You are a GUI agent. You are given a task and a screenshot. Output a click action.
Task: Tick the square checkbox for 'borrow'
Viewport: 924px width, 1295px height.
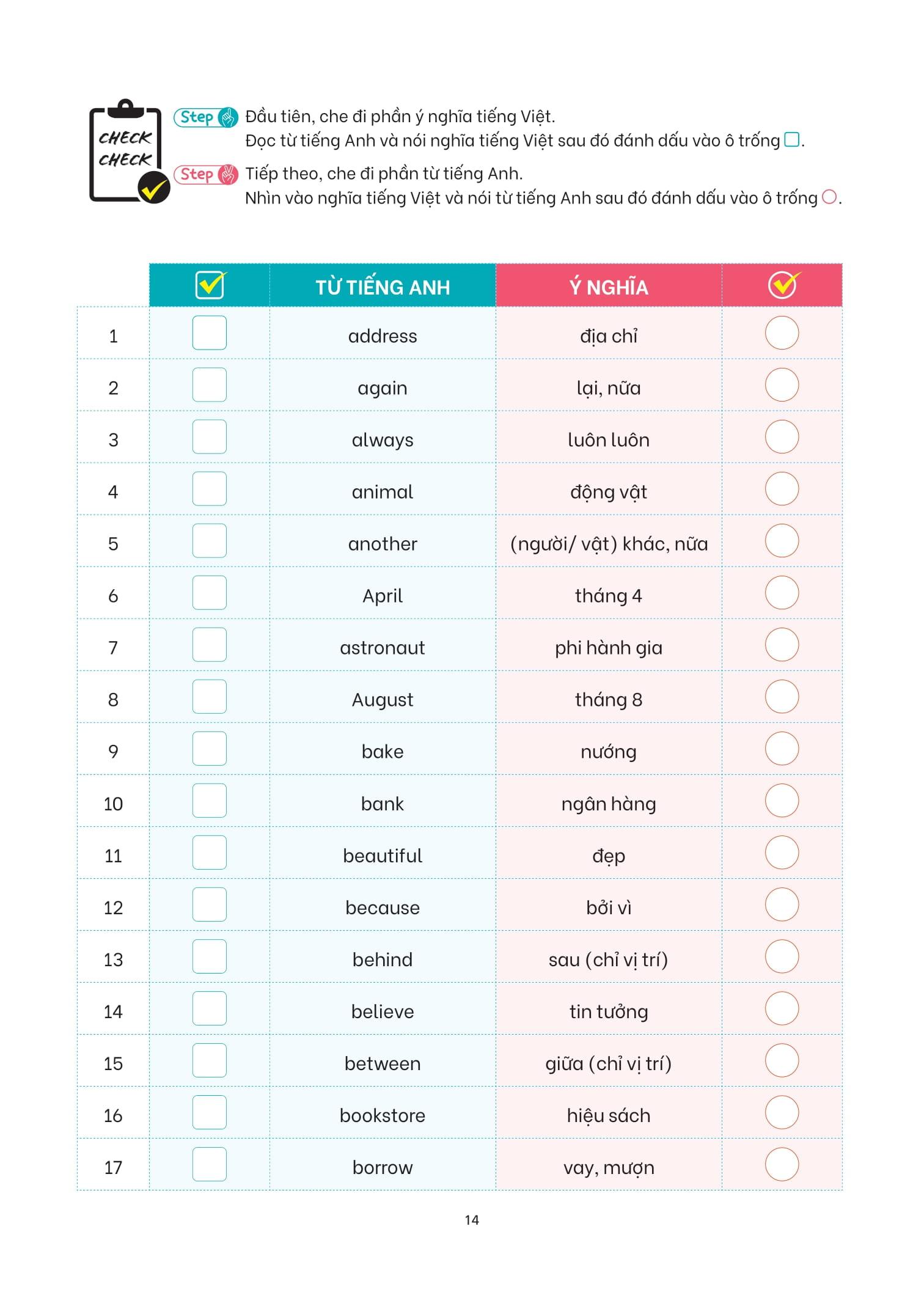click(x=210, y=1164)
